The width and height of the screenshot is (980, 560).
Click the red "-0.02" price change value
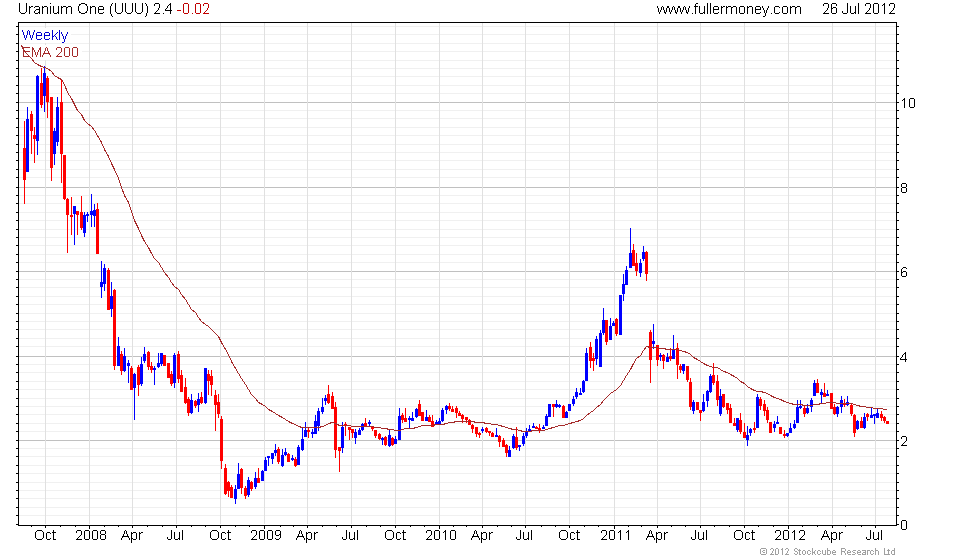192,9
